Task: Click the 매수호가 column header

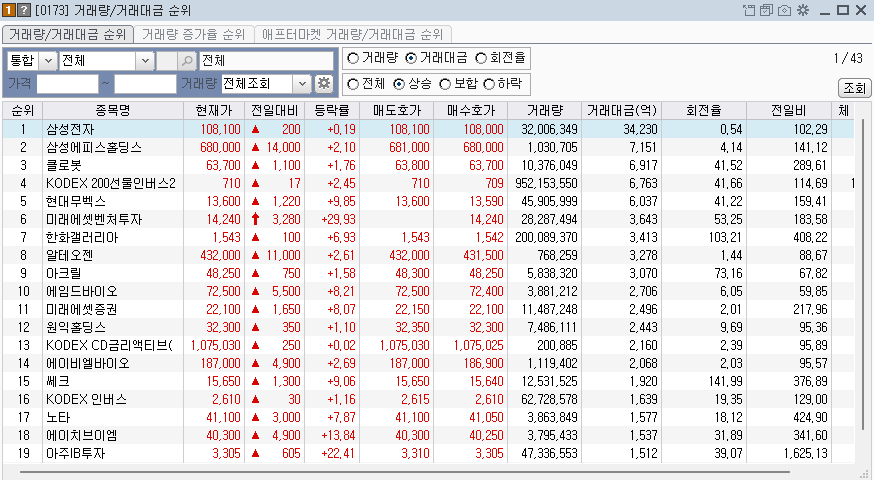Action: [470, 110]
